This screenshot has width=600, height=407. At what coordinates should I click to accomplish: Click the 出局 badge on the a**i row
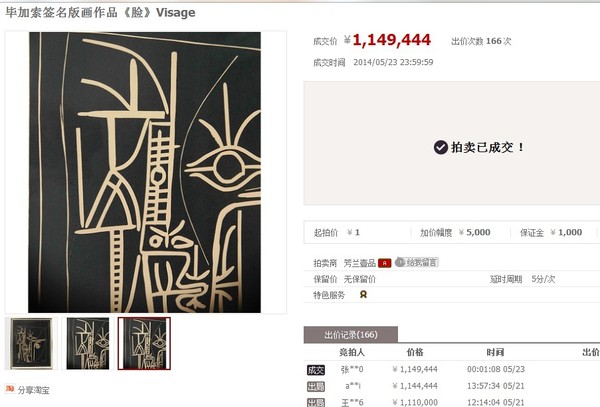click(316, 386)
